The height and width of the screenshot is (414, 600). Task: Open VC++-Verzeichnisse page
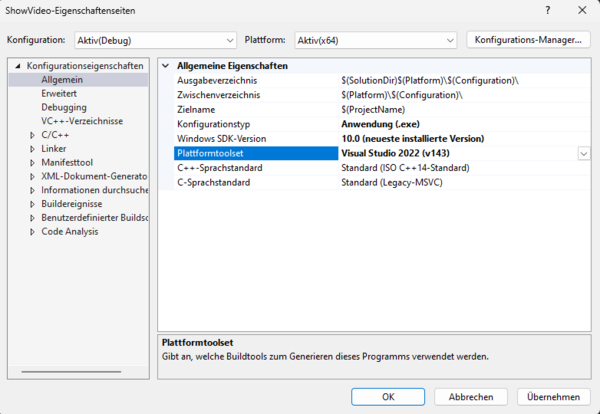point(82,121)
